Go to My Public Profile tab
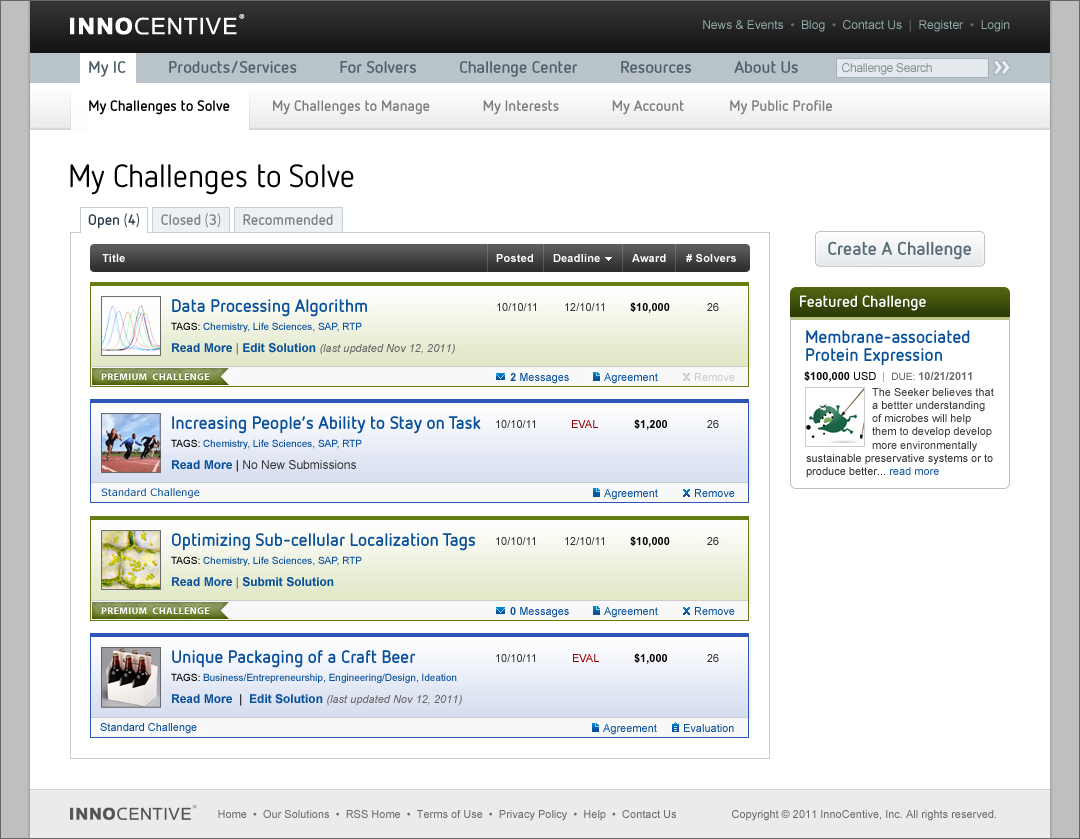The height and width of the screenshot is (839, 1080). (780, 106)
